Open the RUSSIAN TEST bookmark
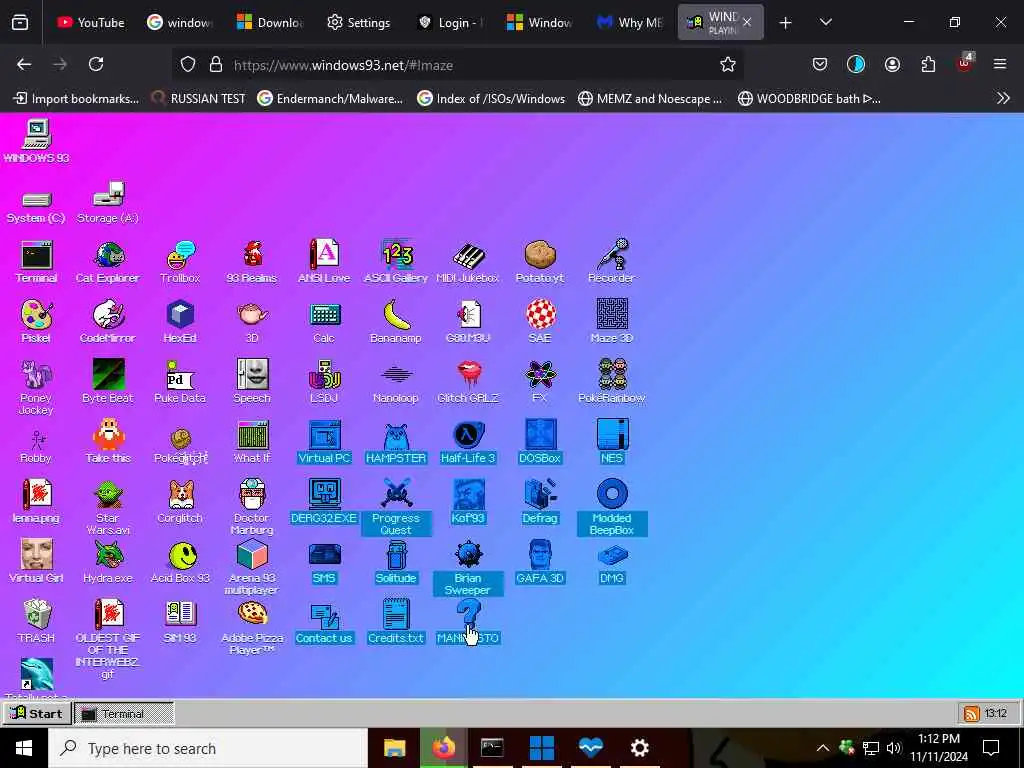 point(198,99)
